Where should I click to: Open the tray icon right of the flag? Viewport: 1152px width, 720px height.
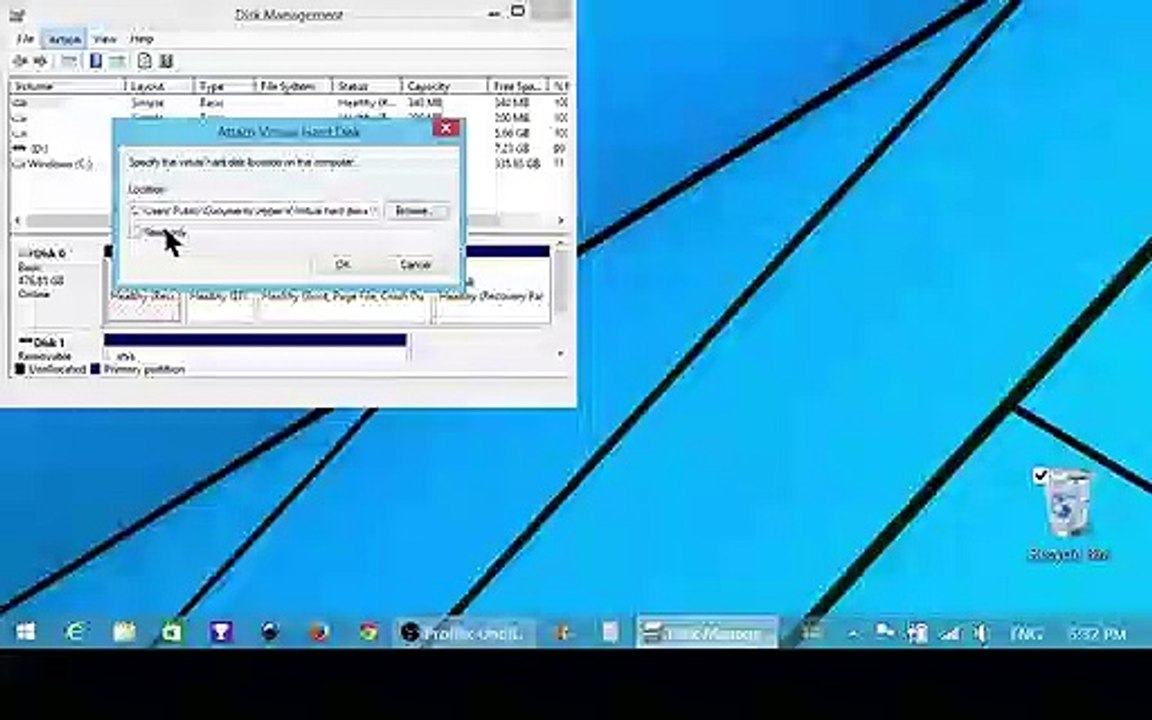917,633
